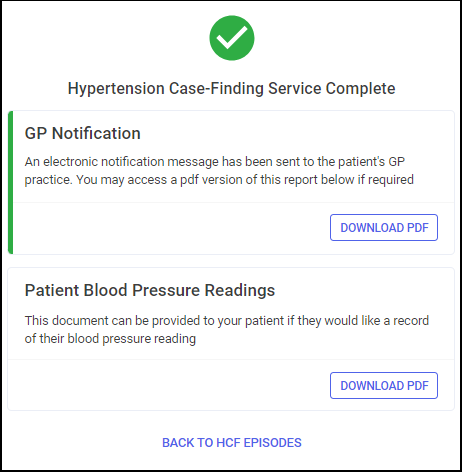This screenshot has height=472, width=462.
Task: Click the green accent bar on GP Notification card
Action: pyautogui.click(x=10, y=182)
